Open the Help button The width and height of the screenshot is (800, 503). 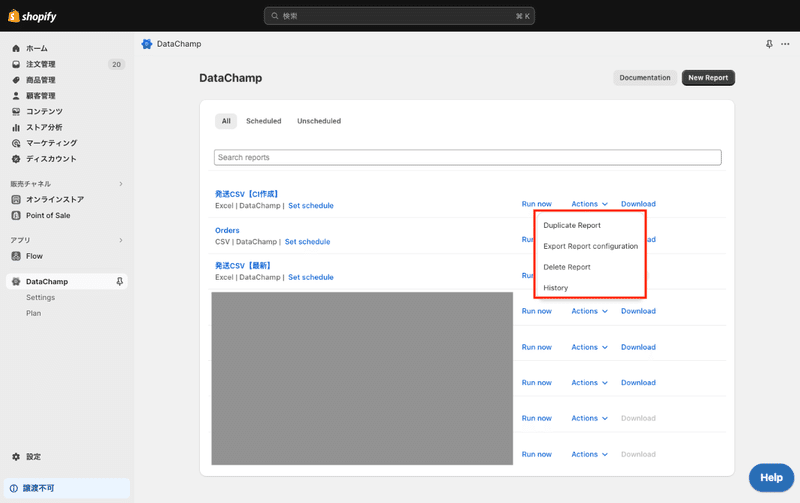click(771, 477)
